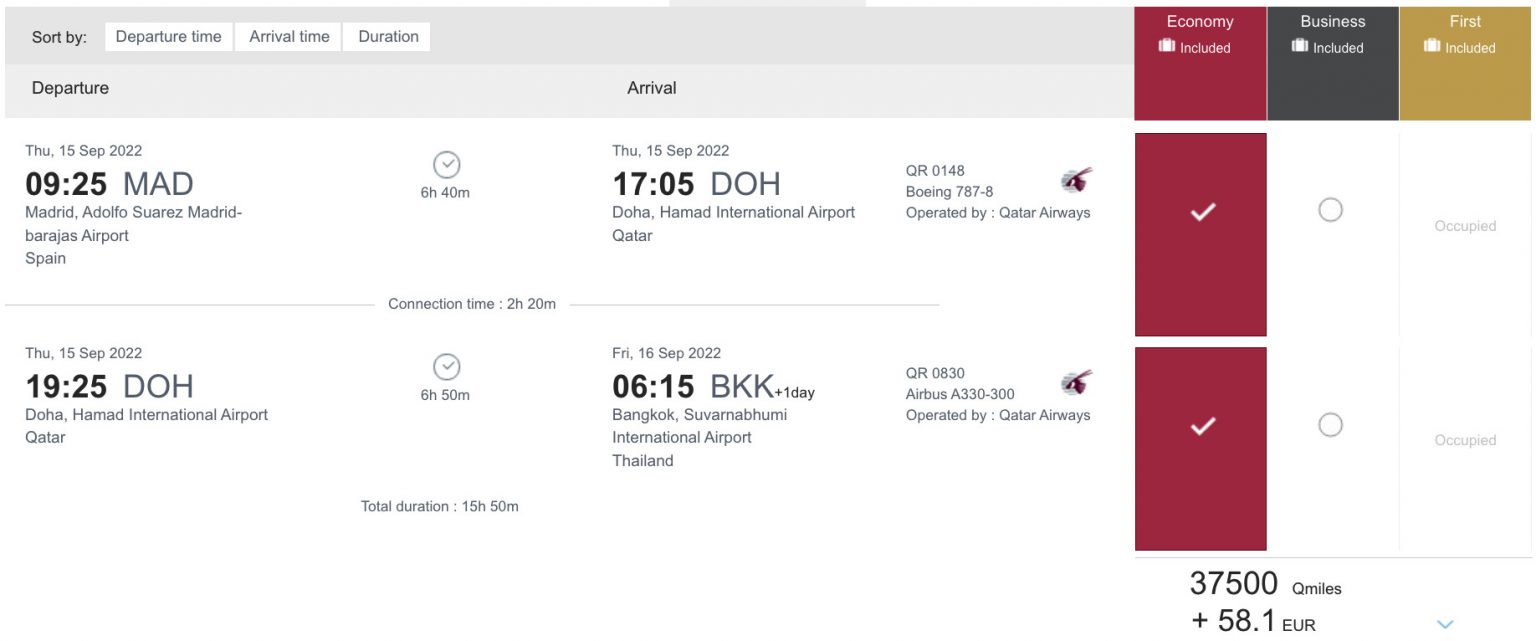Click flight number QR 0148 text
1536x641 pixels.
(935, 171)
